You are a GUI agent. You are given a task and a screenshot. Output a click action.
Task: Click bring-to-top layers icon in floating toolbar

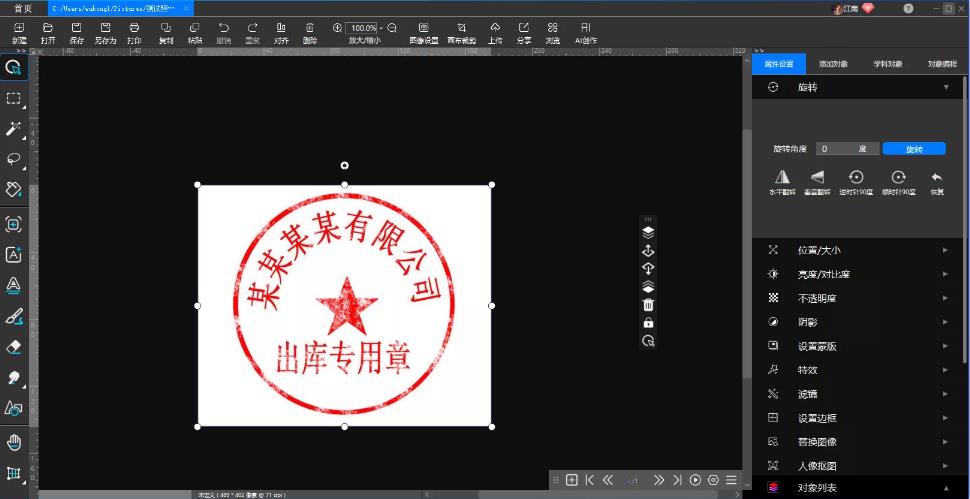pyautogui.click(x=648, y=232)
